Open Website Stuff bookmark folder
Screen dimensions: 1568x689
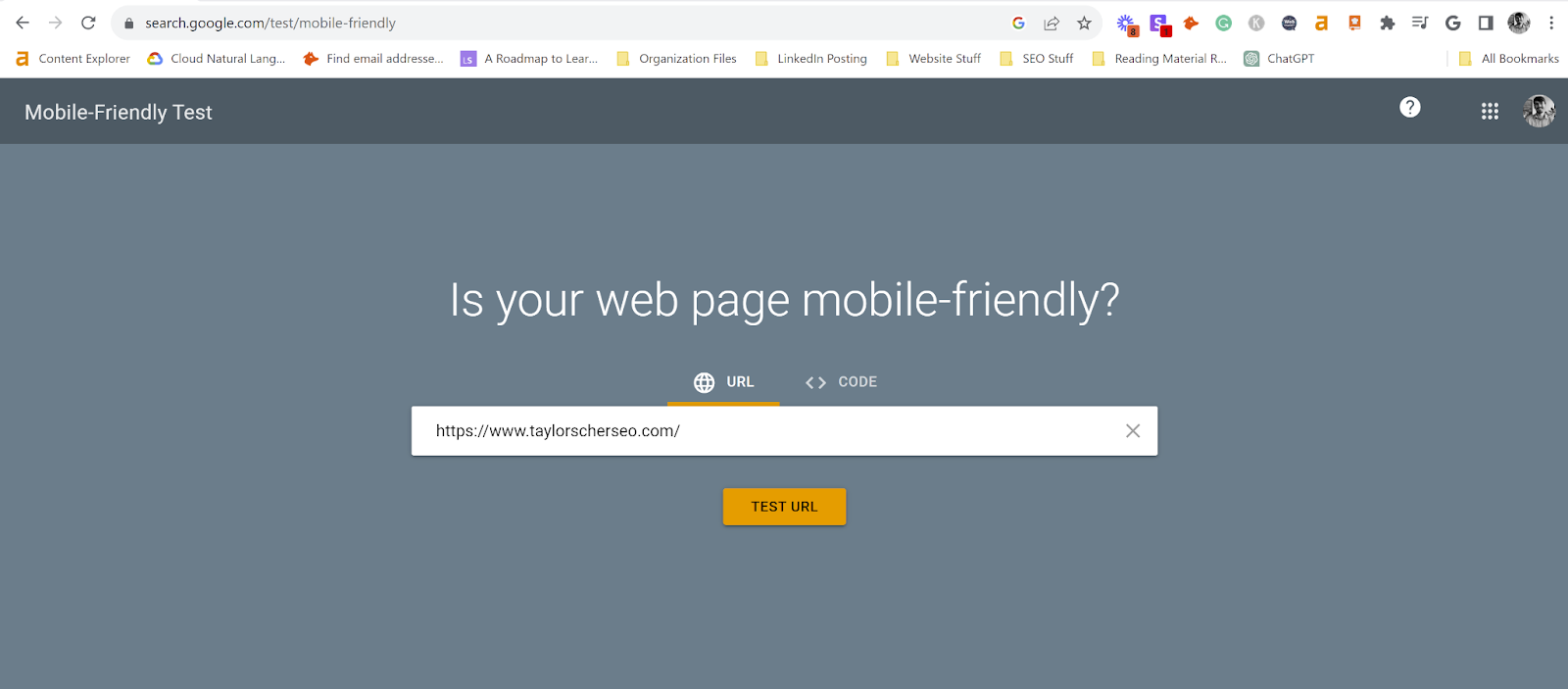933,59
